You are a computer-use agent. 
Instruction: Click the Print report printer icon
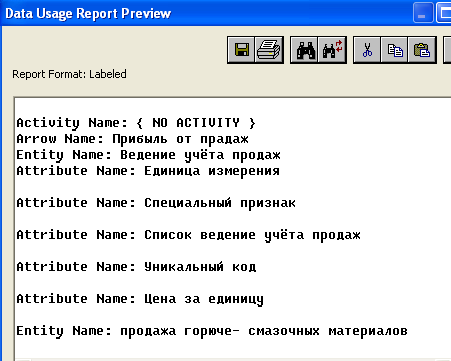pos(269,50)
